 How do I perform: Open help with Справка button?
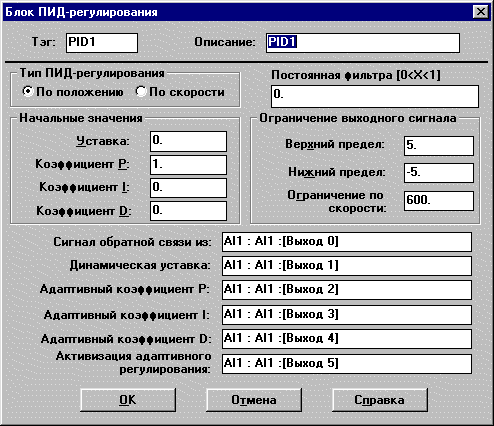tap(380, 400)
